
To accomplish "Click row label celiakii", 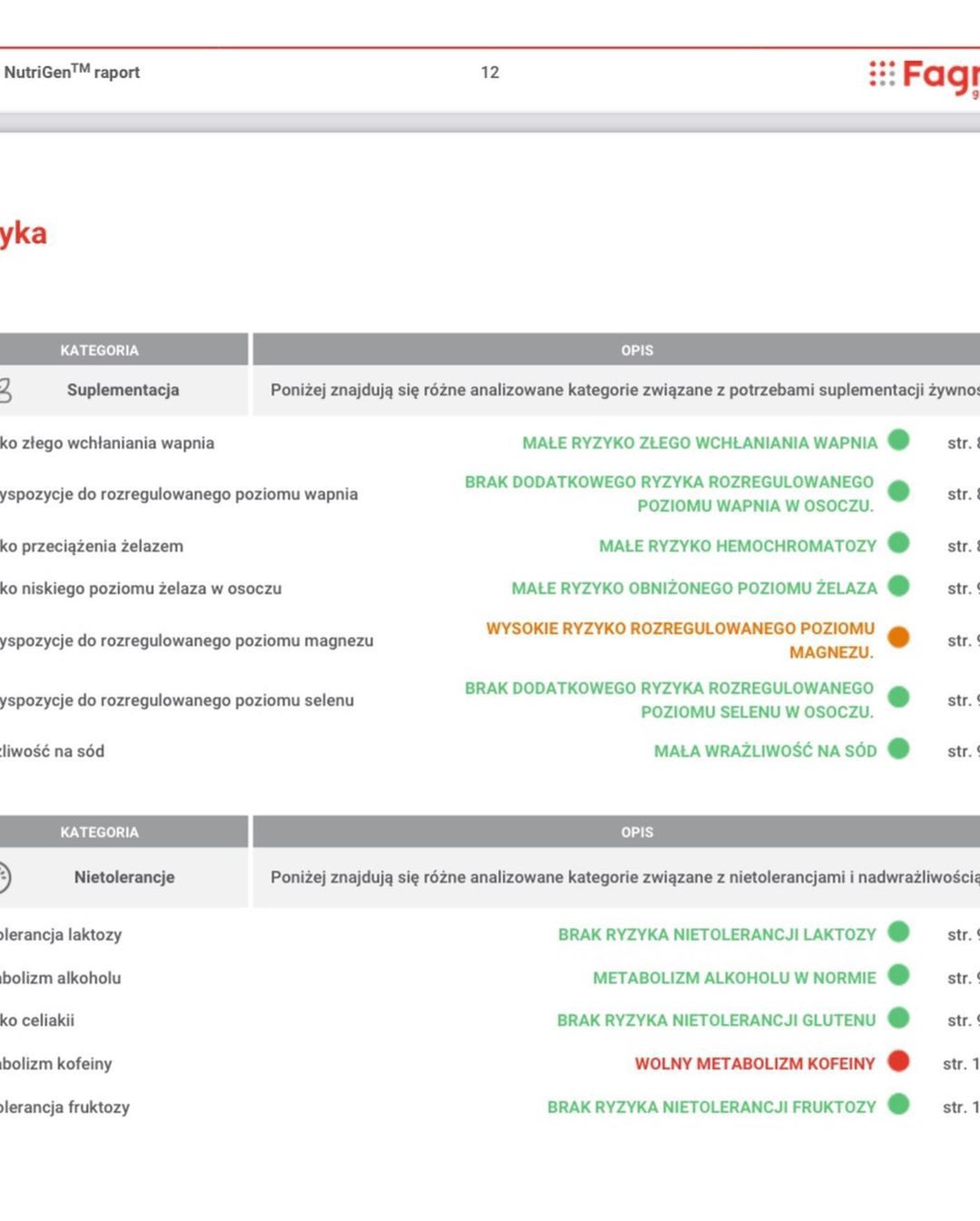I will click(37, 1021).
